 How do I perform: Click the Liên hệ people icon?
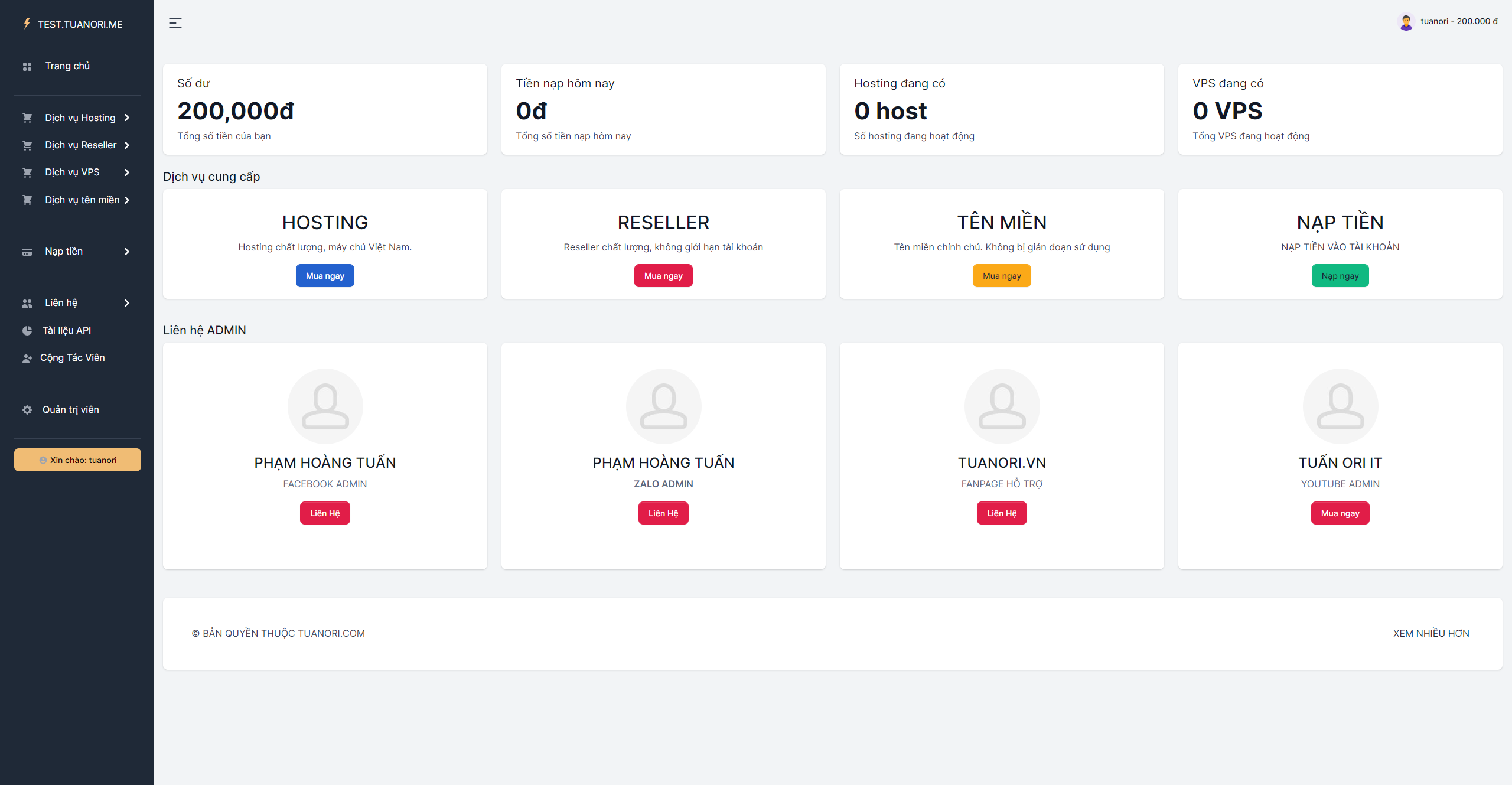[27, 302]
